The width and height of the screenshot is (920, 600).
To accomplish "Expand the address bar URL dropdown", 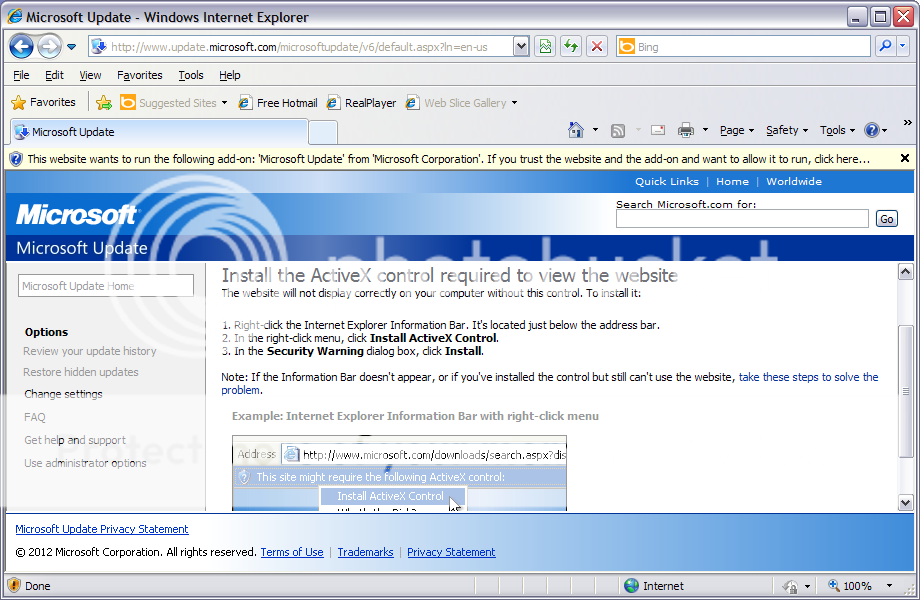I will click(521, 46).
